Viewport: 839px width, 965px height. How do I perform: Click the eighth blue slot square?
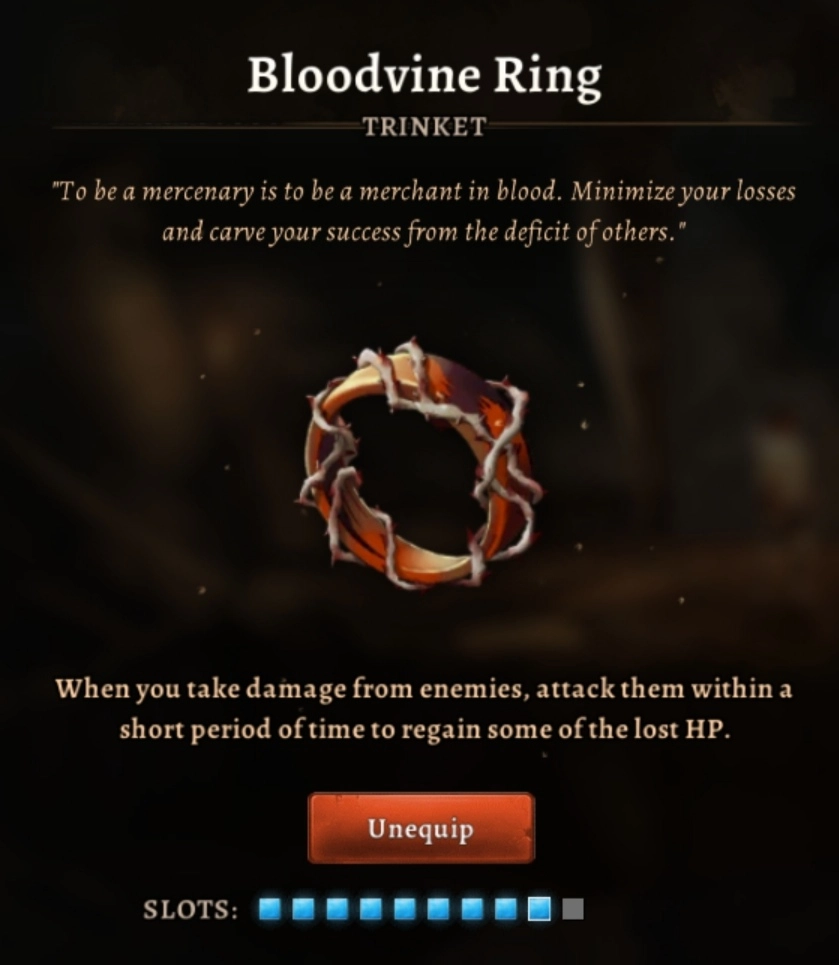pos(505,908)
